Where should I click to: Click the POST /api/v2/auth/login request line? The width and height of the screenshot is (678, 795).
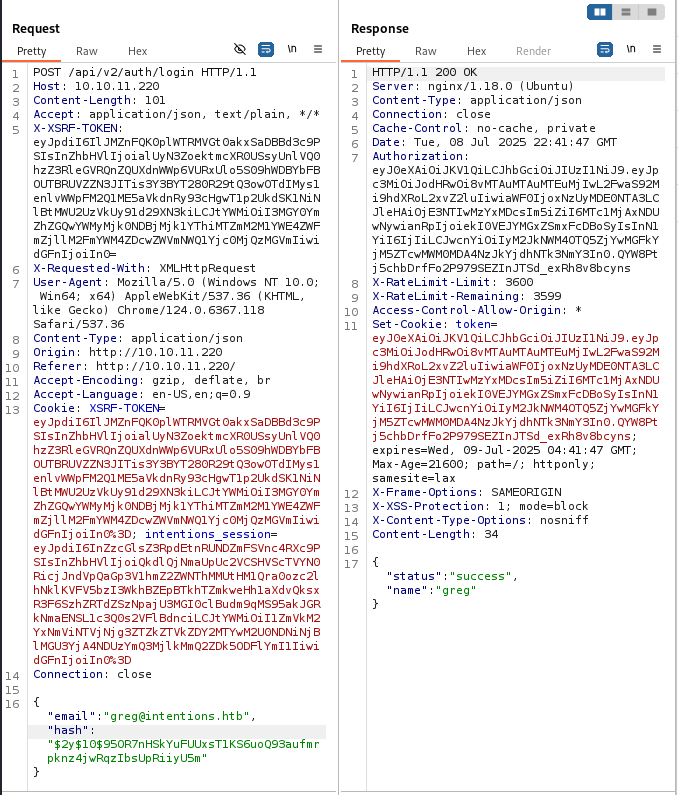click(x=145, y=73)
